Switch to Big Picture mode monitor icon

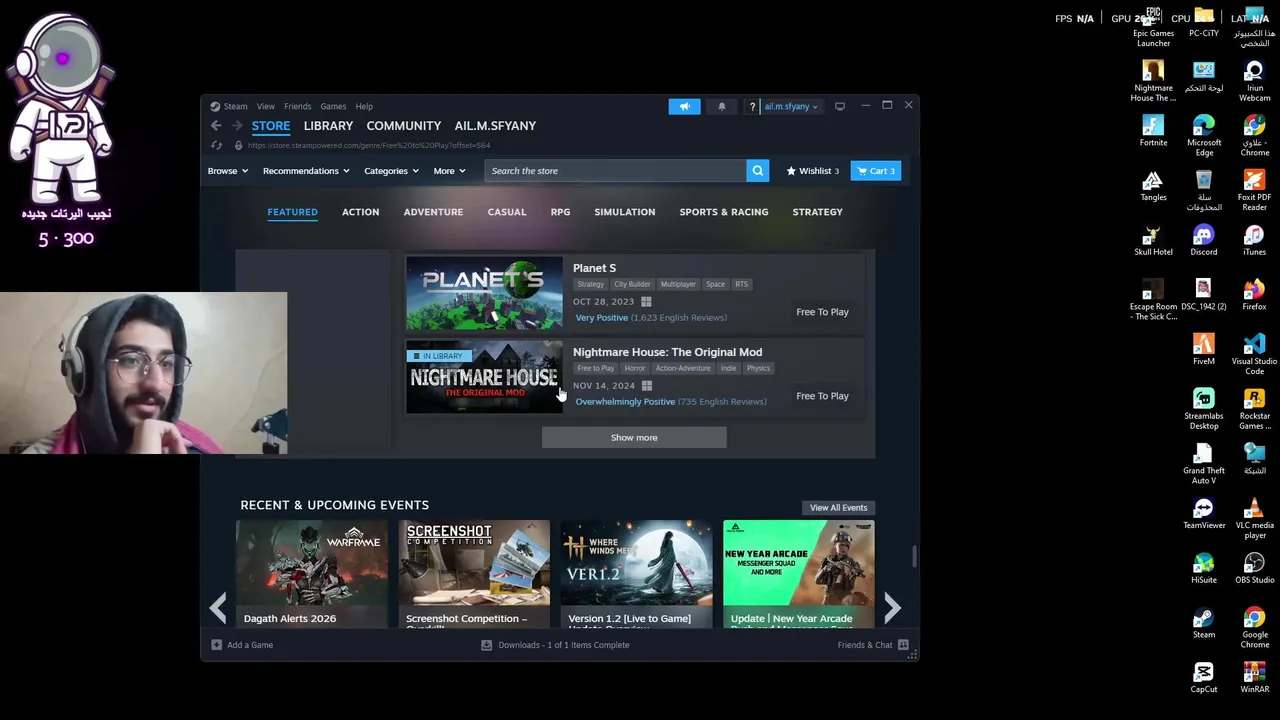pos(840,106)
